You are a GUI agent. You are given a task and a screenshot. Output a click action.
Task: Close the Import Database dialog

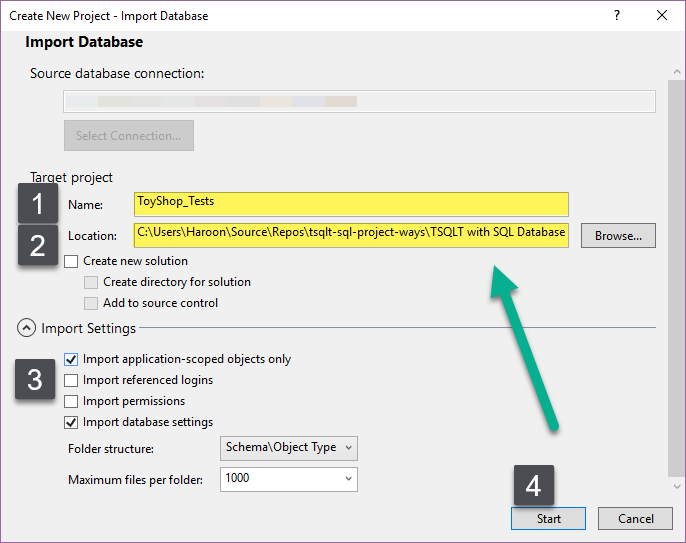[662, 16]
